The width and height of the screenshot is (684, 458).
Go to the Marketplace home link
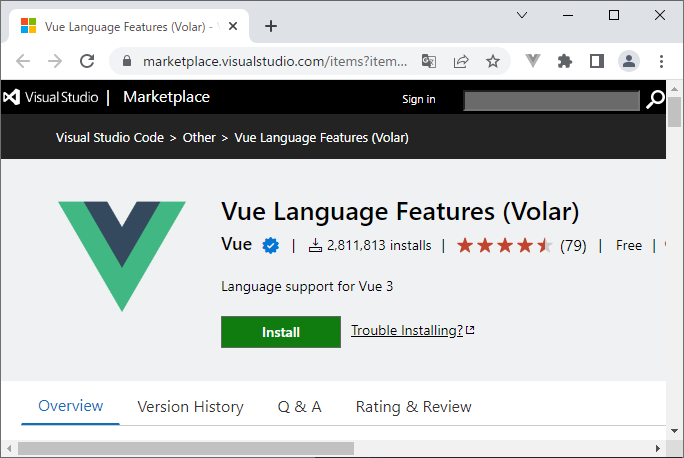(x=166, y=97)
